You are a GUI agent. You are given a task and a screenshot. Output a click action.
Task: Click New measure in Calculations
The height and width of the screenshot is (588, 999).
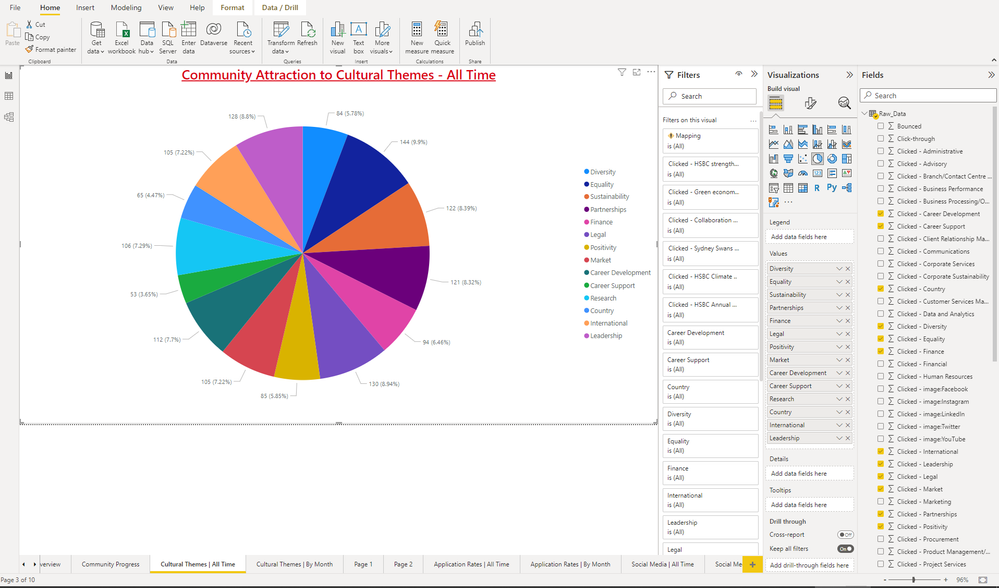coord(417,38)
